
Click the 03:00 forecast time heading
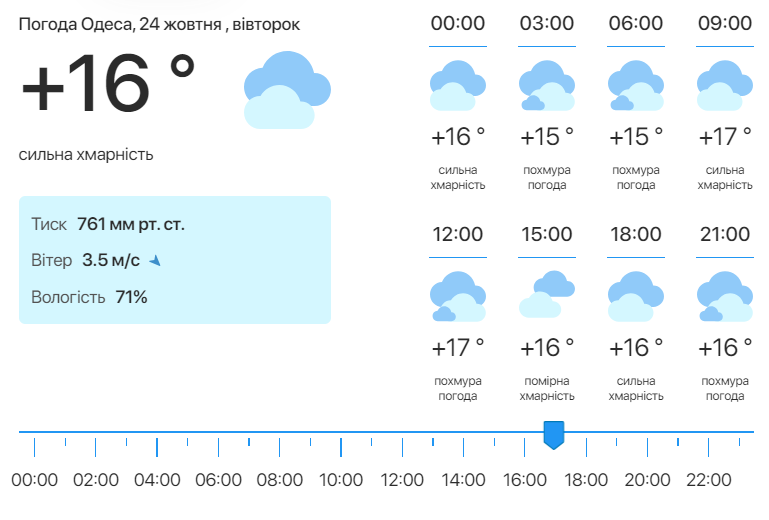547,24
